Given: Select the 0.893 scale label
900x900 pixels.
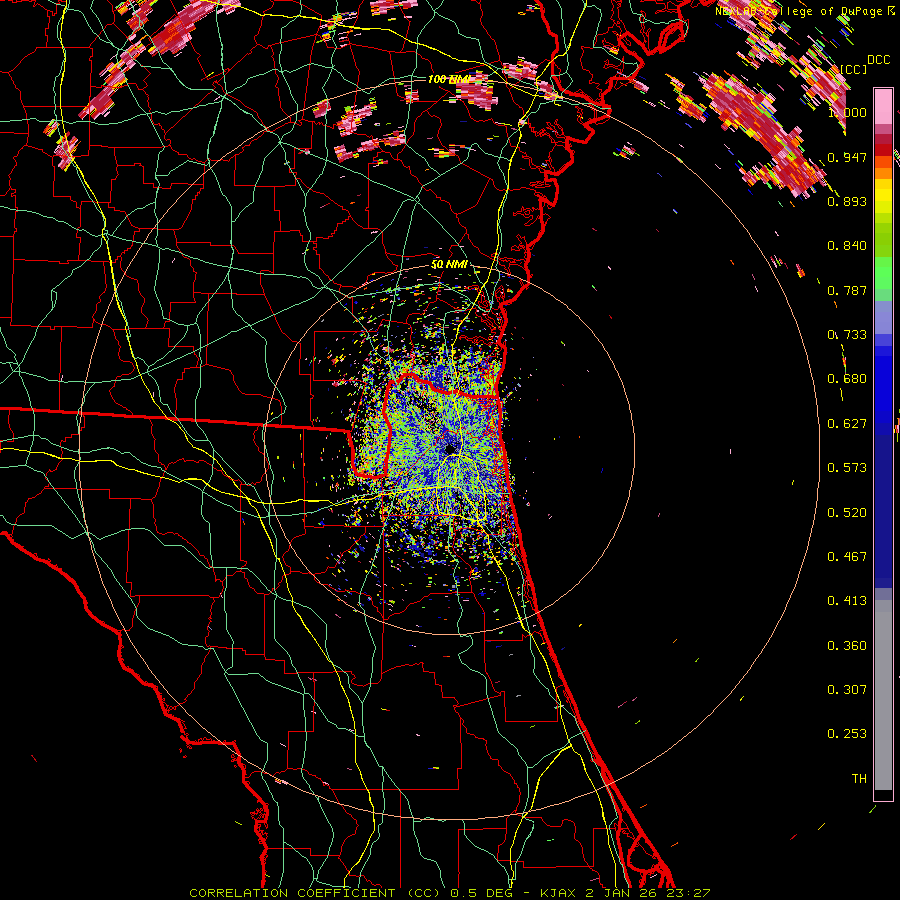Looking at the screenshot, I should pyautogui.click(x=847, y=201).
